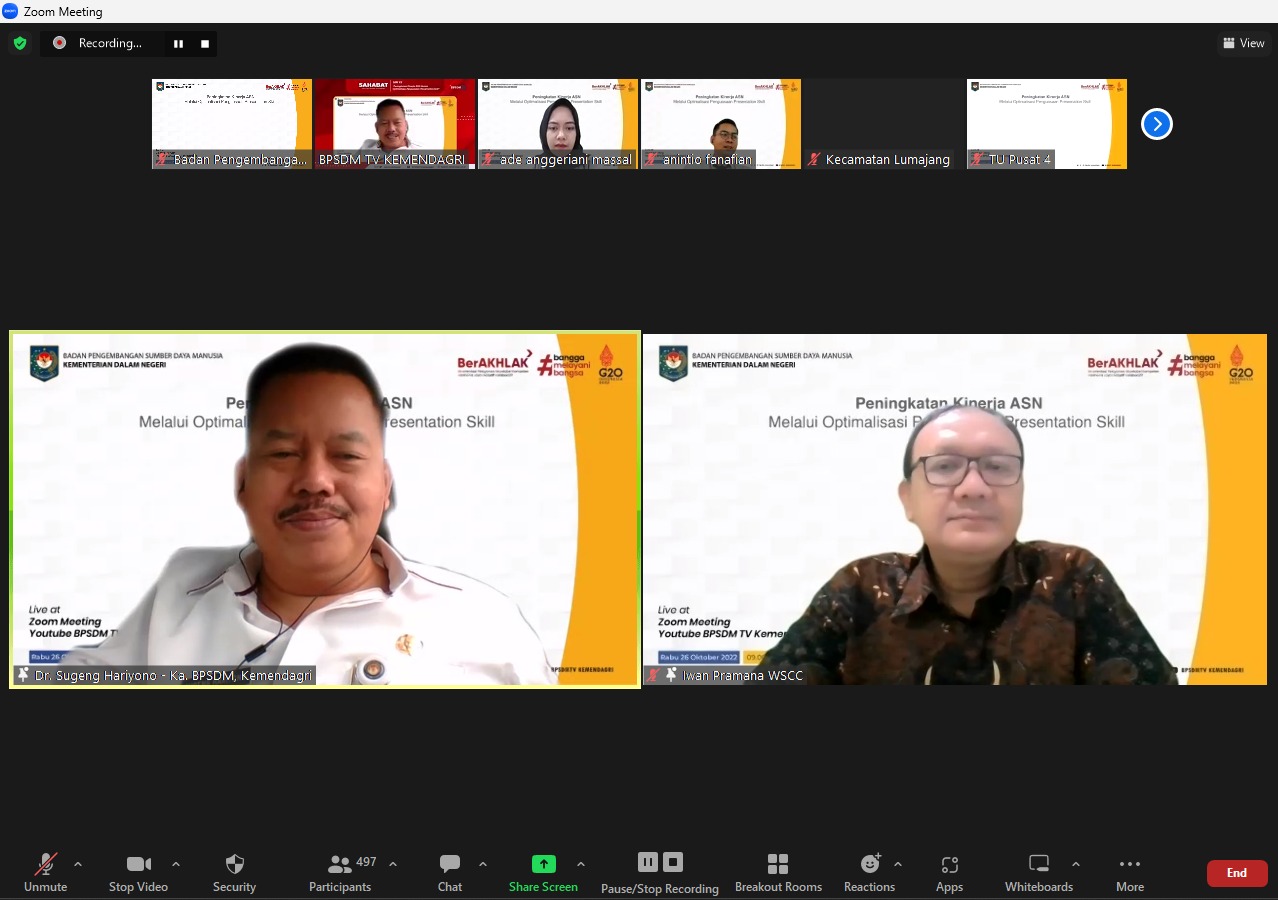Open the Security shield options
Screen dimensions: 1278x900
[x=234, y=872]
